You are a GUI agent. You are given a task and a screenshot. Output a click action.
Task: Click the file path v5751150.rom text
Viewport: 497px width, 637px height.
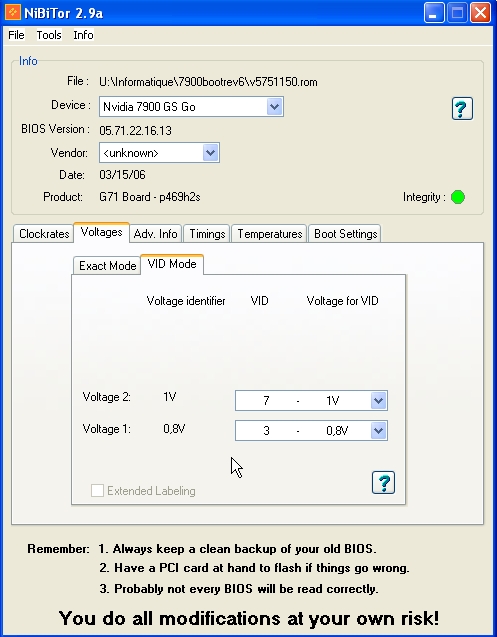pos(208,82)
